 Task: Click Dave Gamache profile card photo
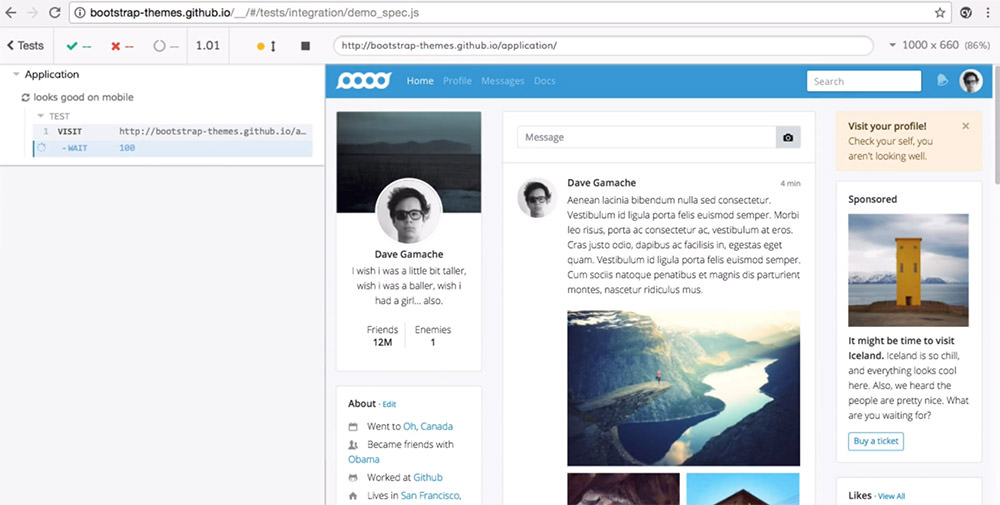409,210
